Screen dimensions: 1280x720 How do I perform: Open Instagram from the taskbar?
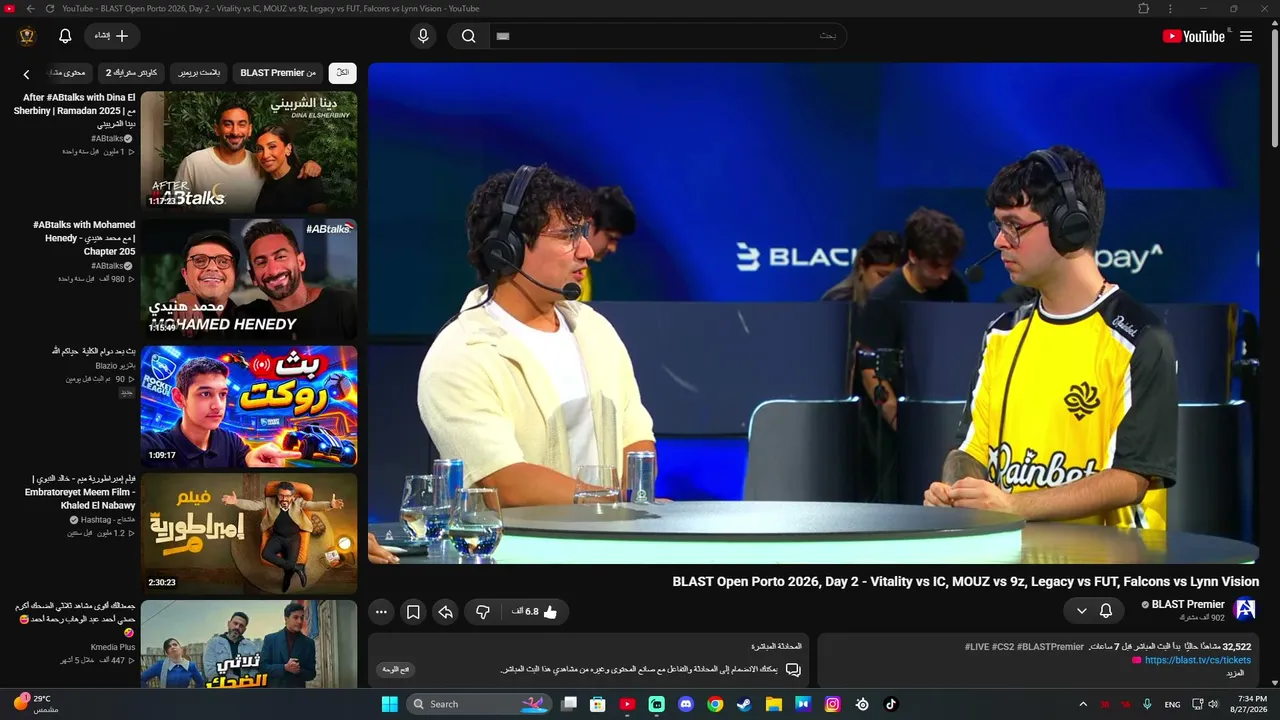pos(832,704)
